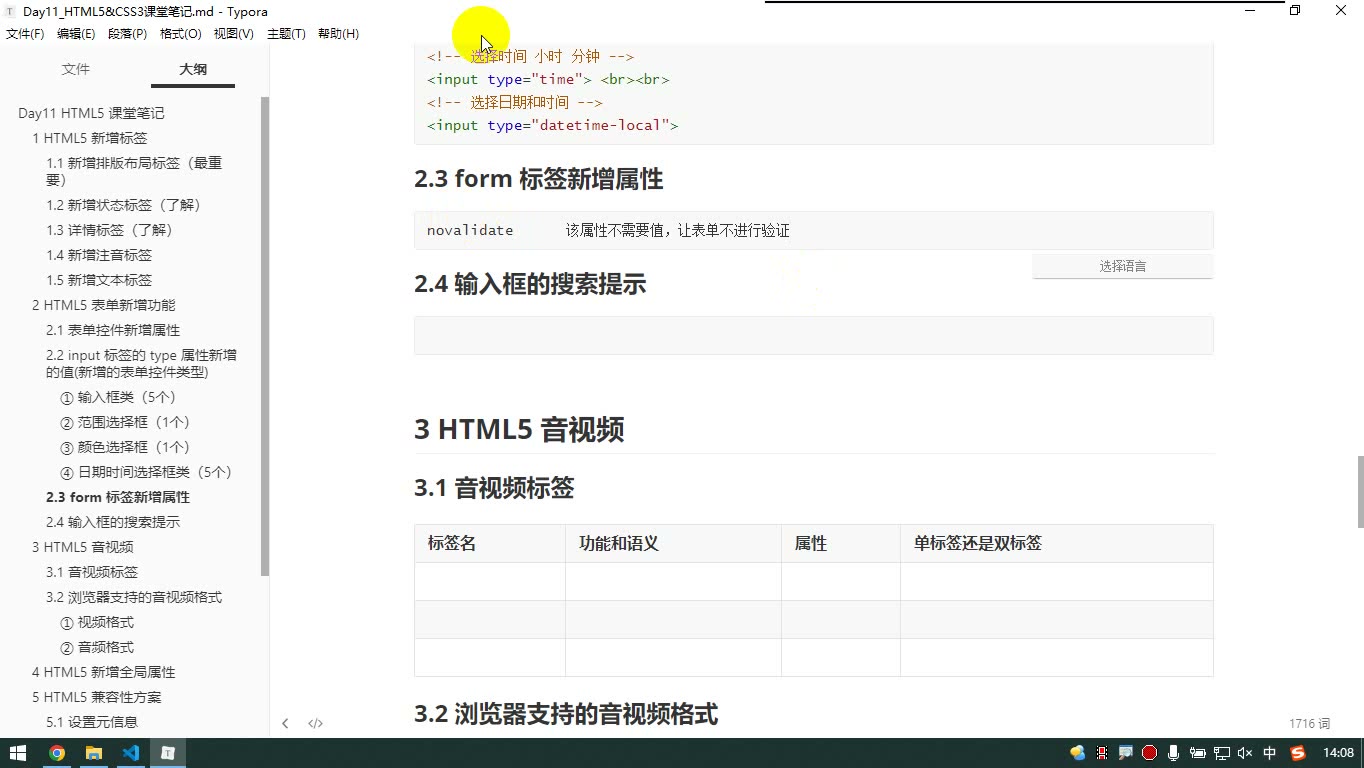Show word count details 1716 词
The width and height of the screenshot is (1364, 768).
pos(1309,723)
